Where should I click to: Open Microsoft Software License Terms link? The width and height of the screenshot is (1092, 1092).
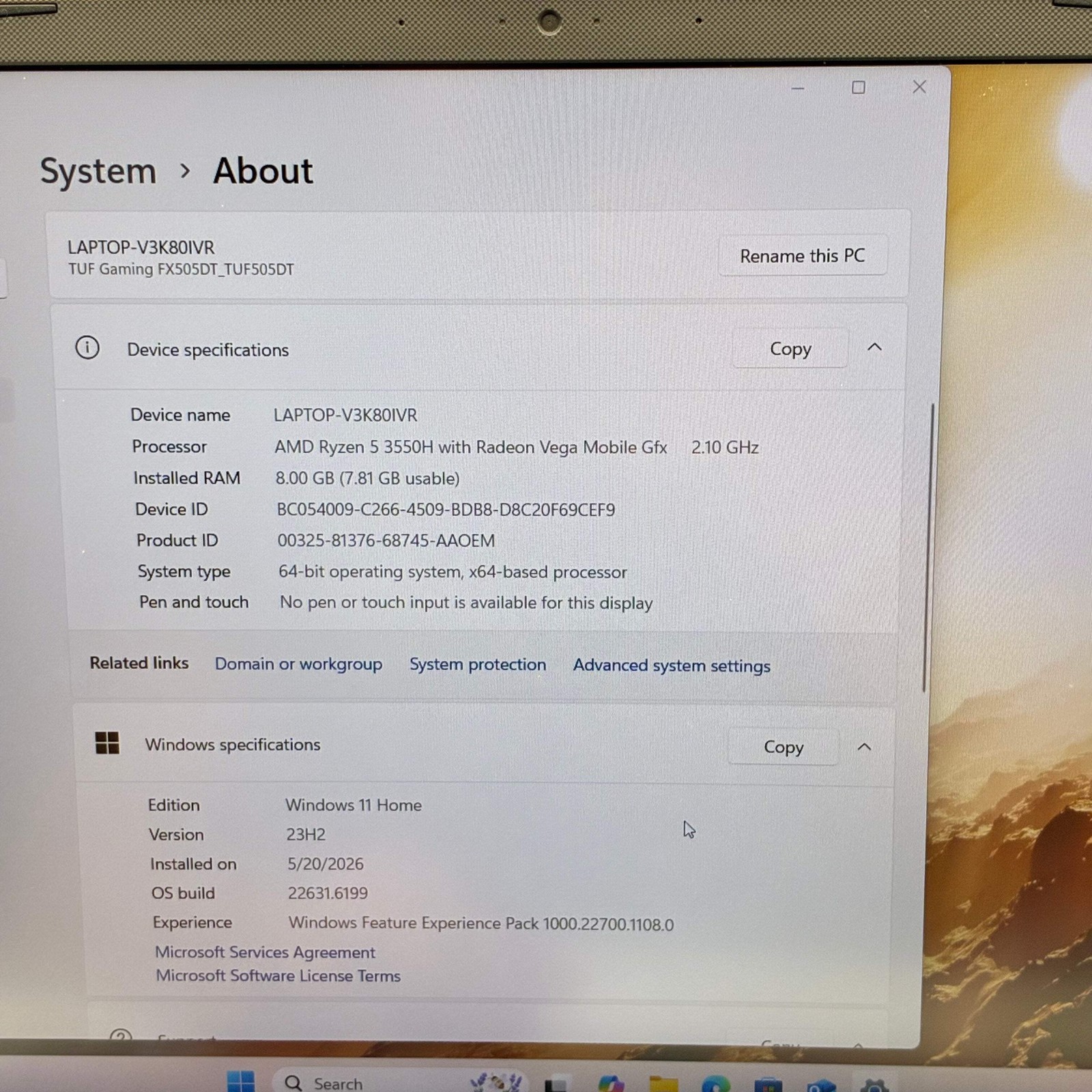coord(278,976)
